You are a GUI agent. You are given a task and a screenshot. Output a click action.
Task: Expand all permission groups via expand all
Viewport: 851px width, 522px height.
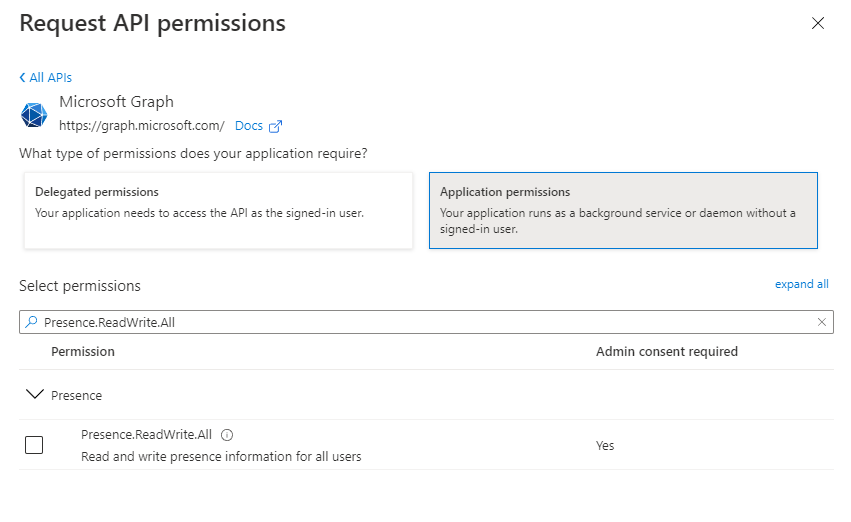[801, 284]
